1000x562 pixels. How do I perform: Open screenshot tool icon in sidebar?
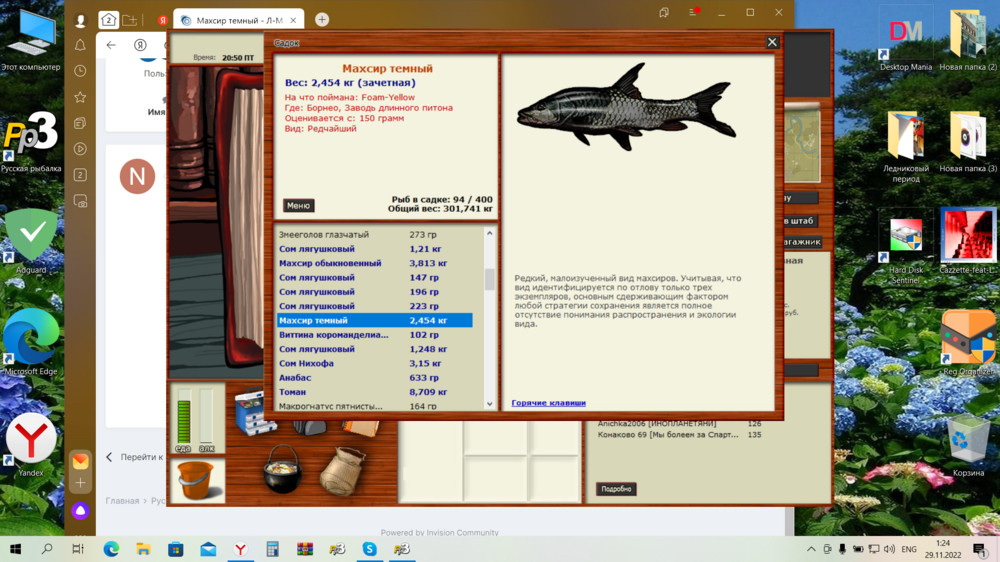pos(80,201)
